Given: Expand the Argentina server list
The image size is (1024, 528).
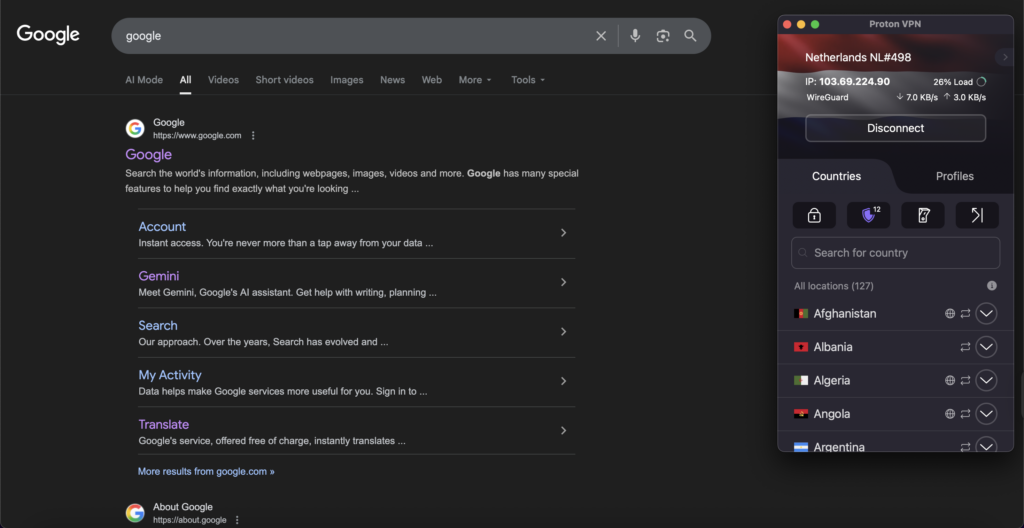Looking at the screenshot, I should pos(986,446).
